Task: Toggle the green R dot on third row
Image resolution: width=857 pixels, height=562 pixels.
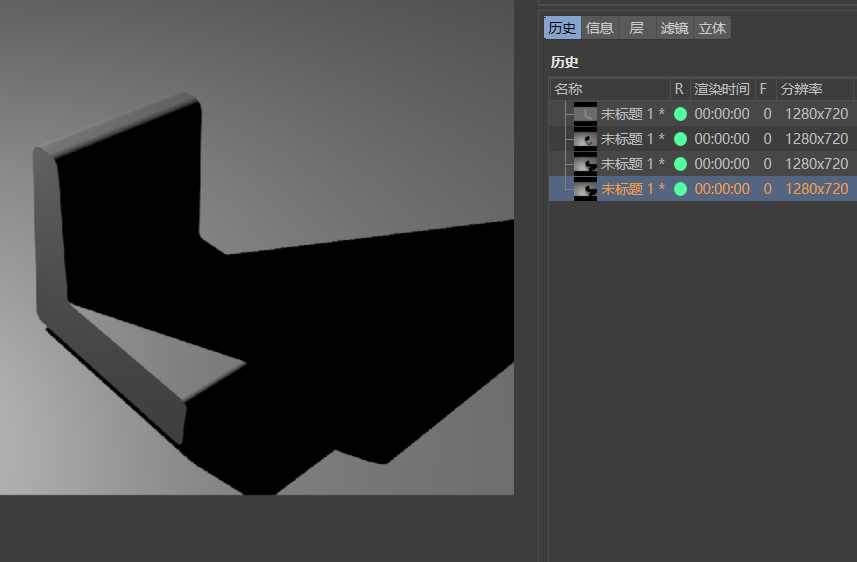Action: (681, 164)
